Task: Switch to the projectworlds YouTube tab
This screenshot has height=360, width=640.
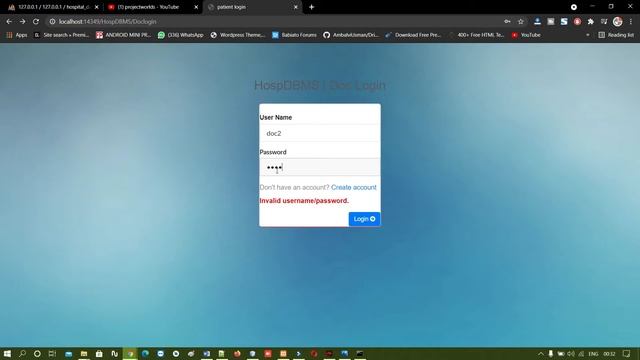Action: pyautogui.click(x=149, y=7)
